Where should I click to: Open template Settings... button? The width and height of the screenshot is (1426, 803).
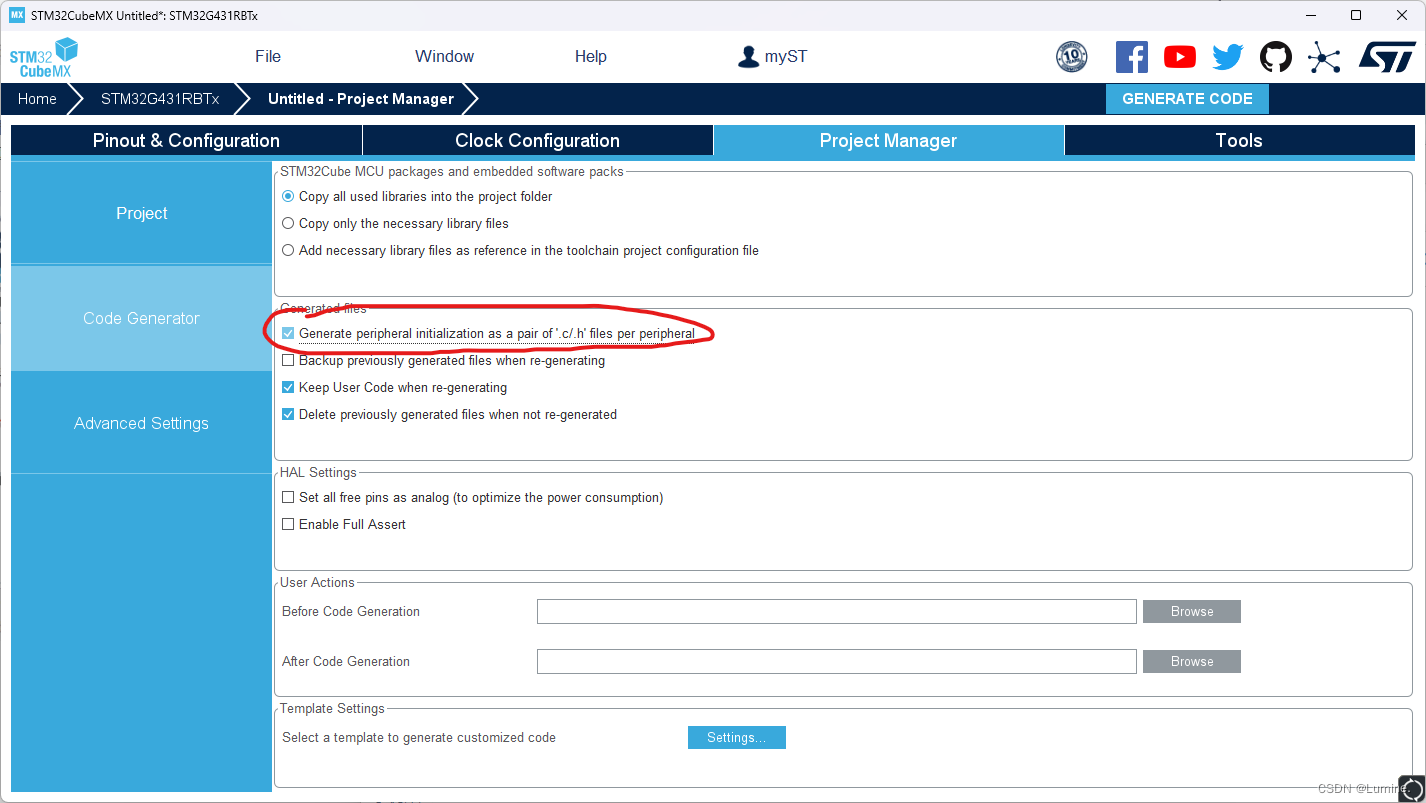coord(737,738)
